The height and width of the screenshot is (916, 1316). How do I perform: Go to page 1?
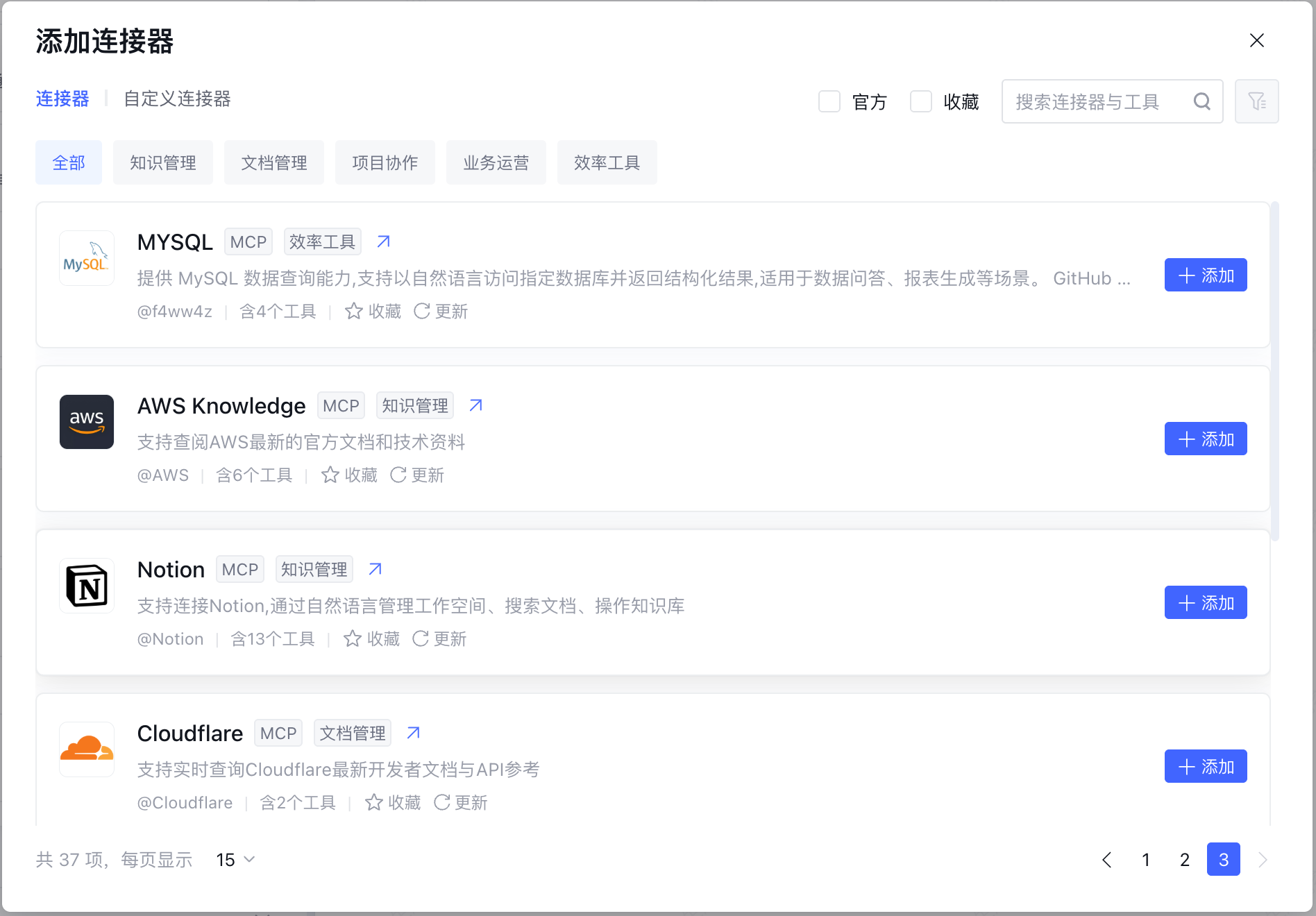(x=1146, y=860)
